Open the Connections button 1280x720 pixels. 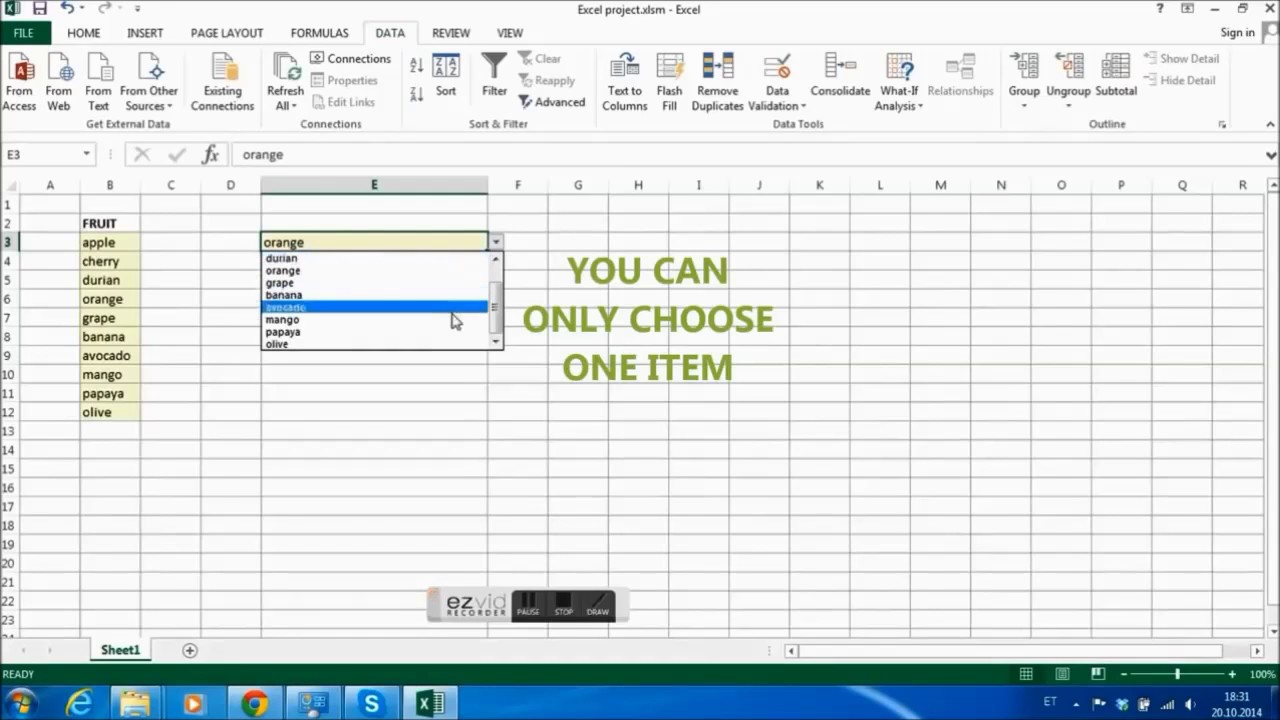(x=350, y=58)
